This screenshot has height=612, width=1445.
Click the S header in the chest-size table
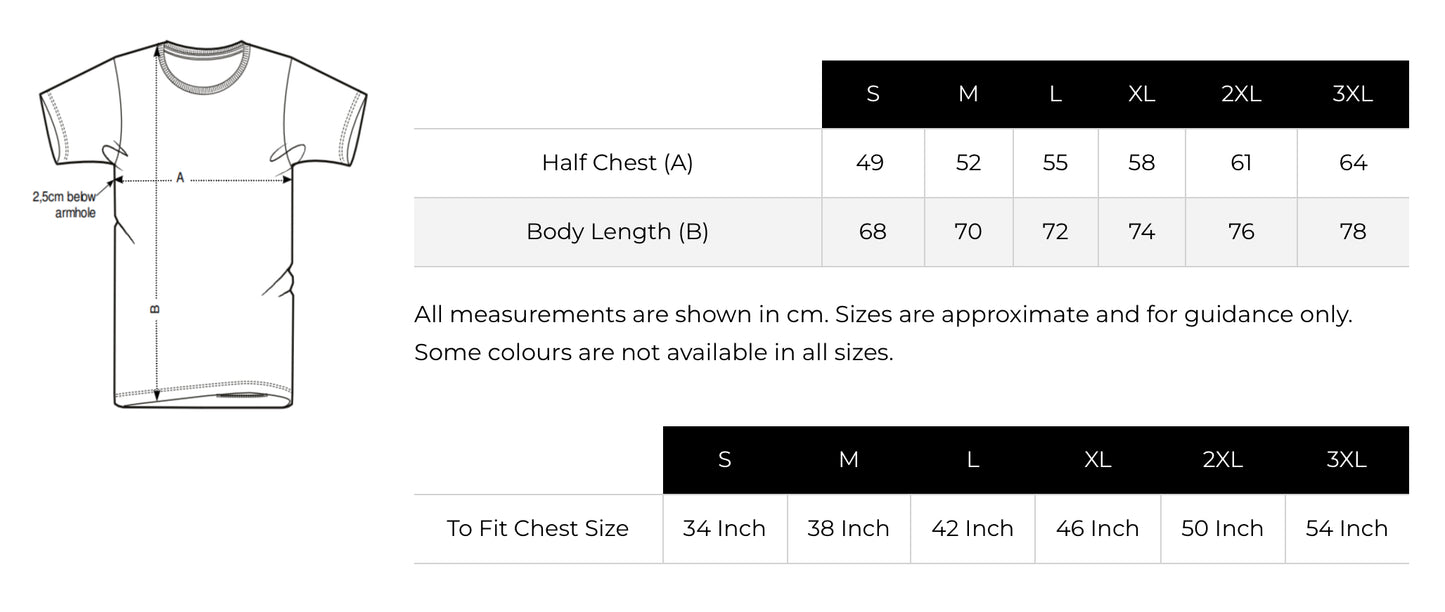[725, 460]
